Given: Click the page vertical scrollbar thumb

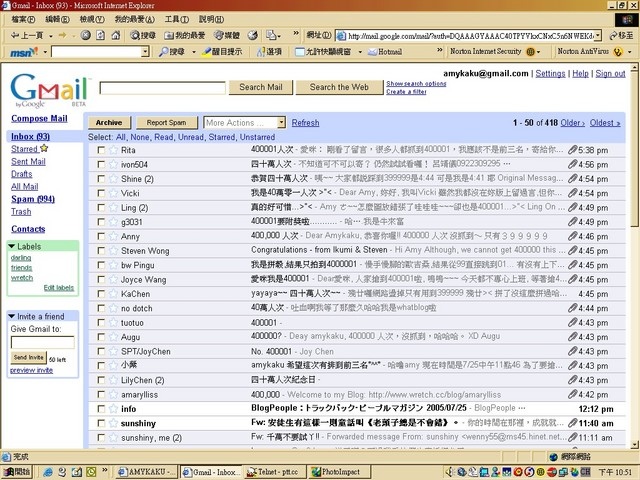Looking at the screenshot, I should [x=635, y=149].
